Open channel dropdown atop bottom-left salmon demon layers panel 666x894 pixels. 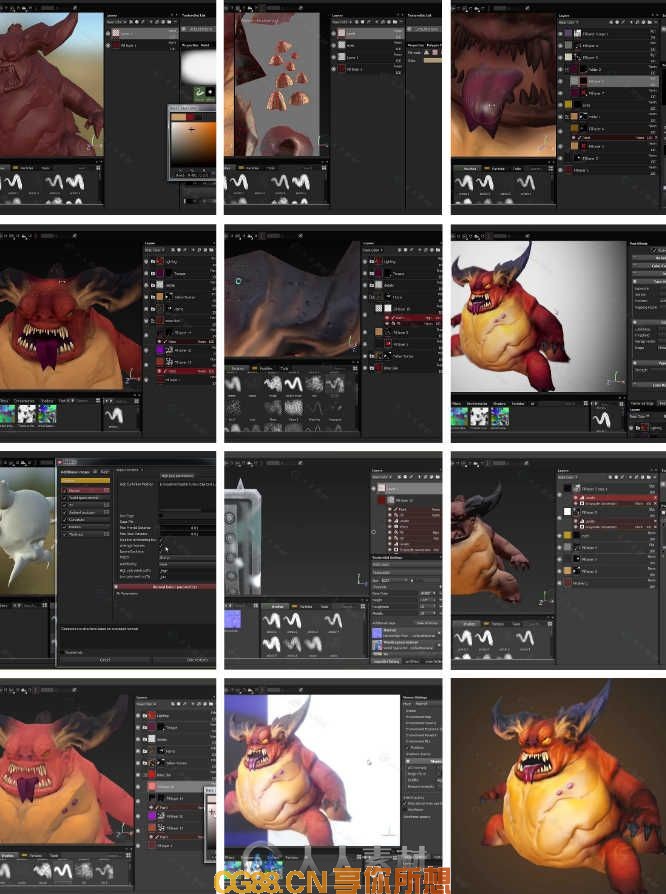point(145,704)
